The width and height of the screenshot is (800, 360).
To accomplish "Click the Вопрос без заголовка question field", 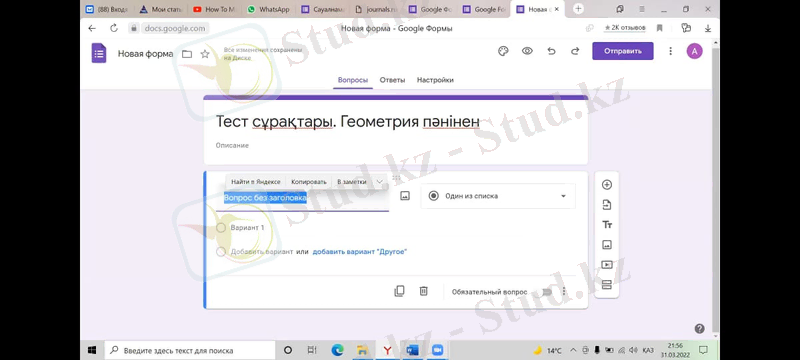I will [x=302, y=198].
